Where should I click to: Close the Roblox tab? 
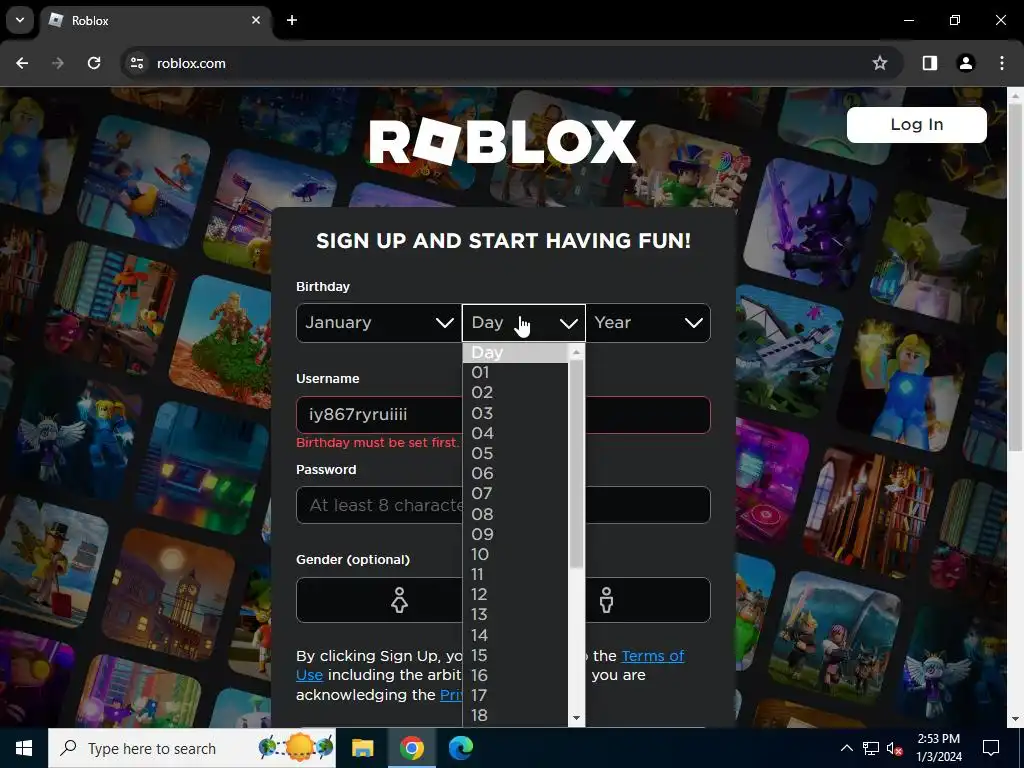(x=256, y=20)
